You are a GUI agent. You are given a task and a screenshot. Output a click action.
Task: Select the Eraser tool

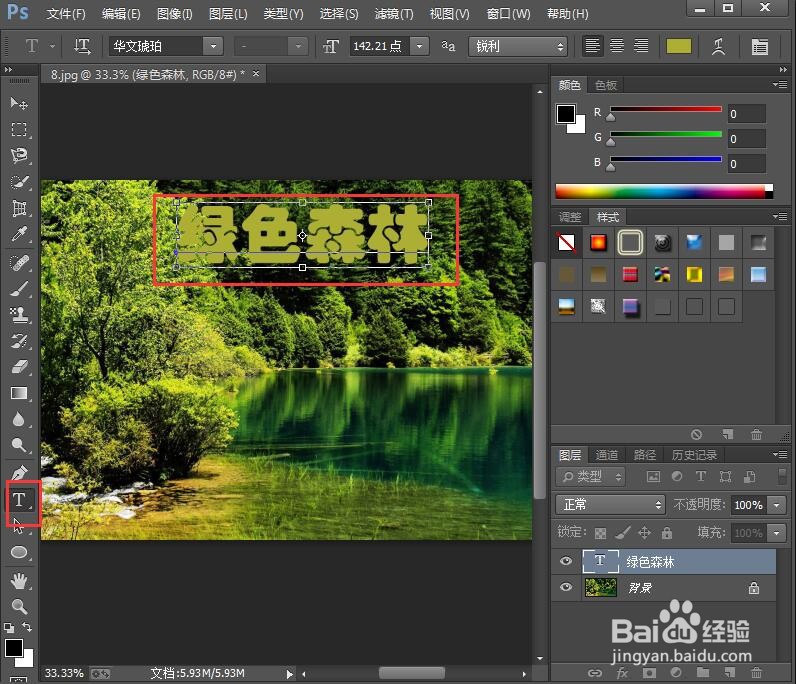[x=19, y=367]
